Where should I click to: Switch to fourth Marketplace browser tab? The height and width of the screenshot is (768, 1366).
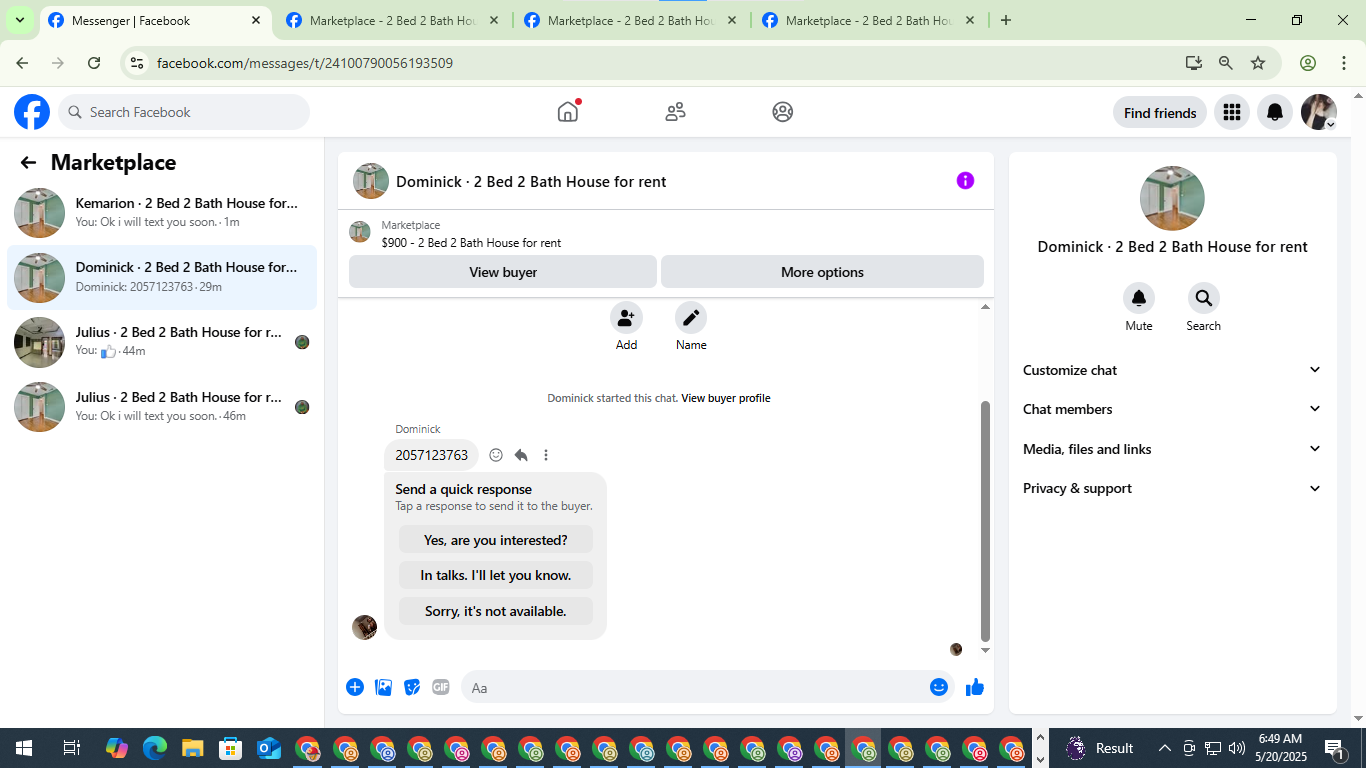point(869,20)
